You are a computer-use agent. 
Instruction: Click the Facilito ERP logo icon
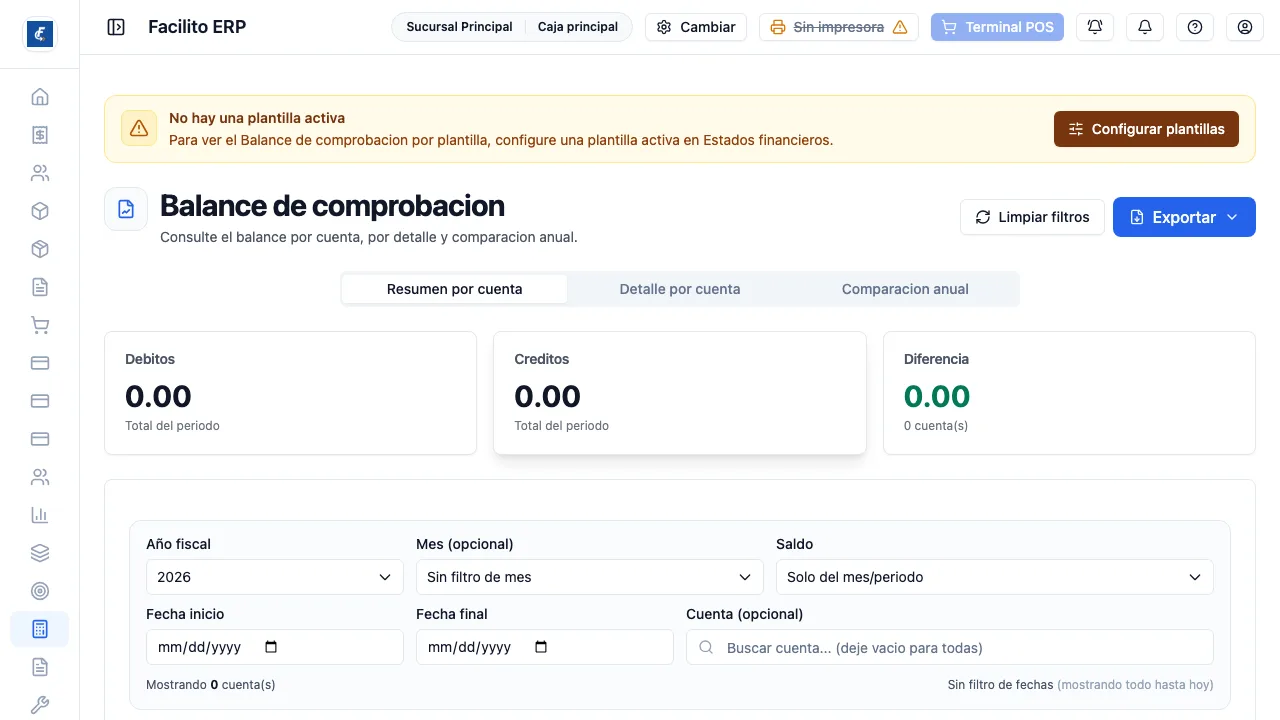(x=40, y=34)
